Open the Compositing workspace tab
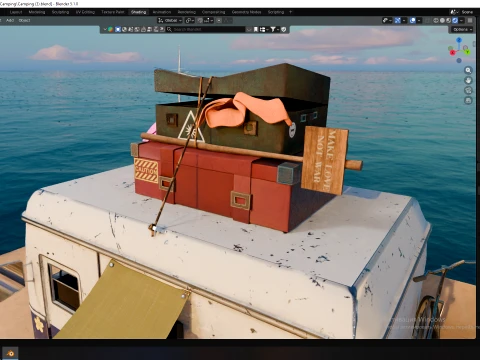 (x=214, y=12)
